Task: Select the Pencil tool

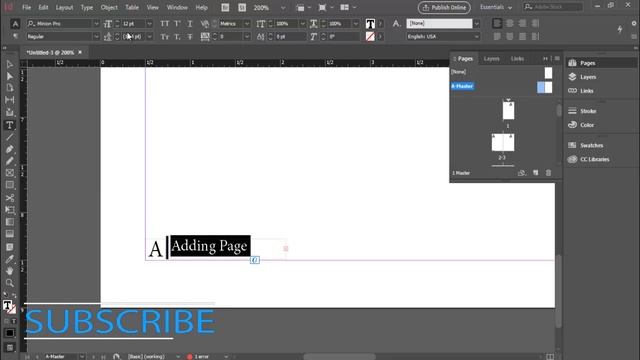Action: [x=9, y=161]
